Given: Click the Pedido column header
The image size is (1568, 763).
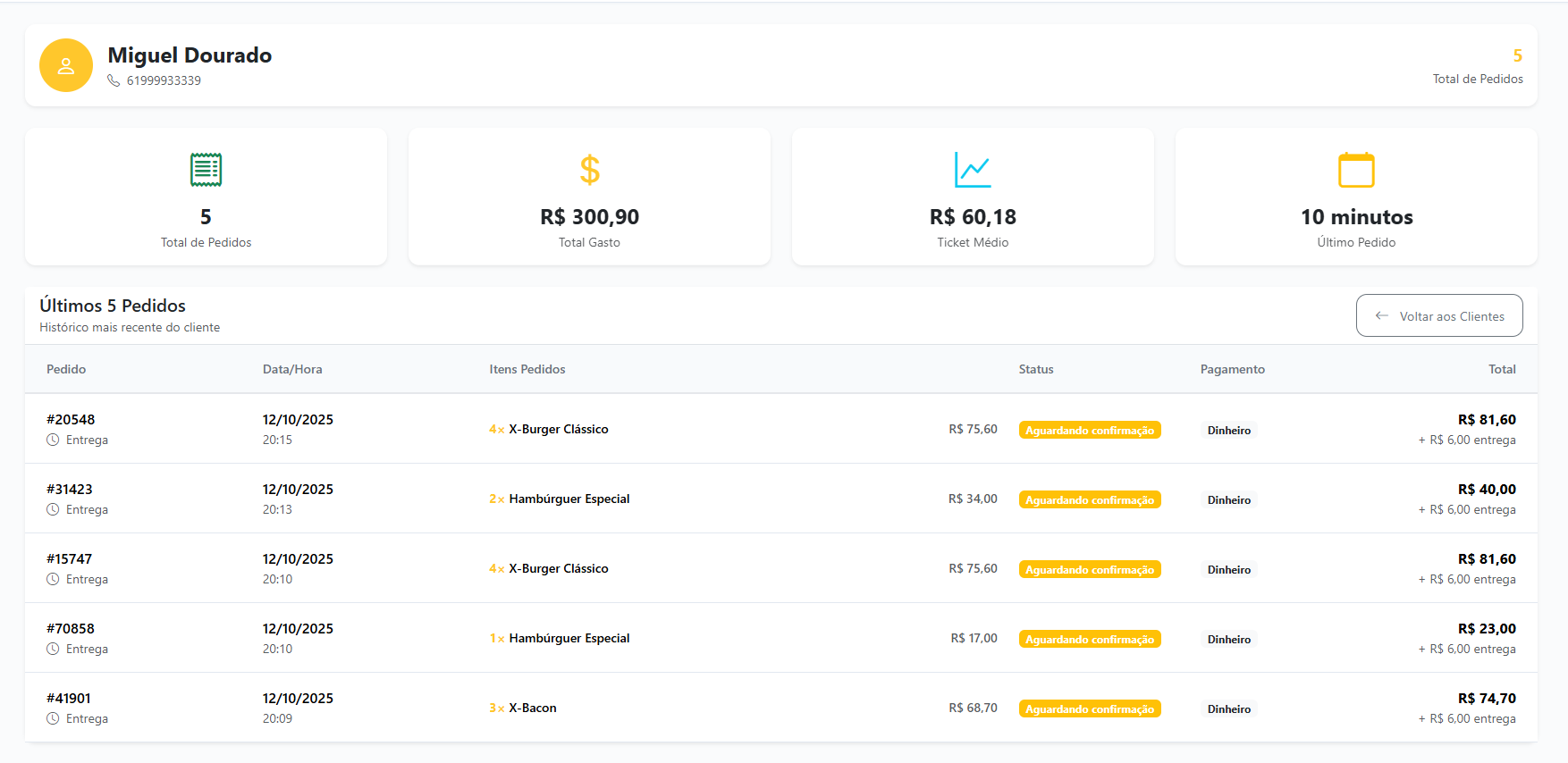Looking at the screenshot, I should point(66,369).
